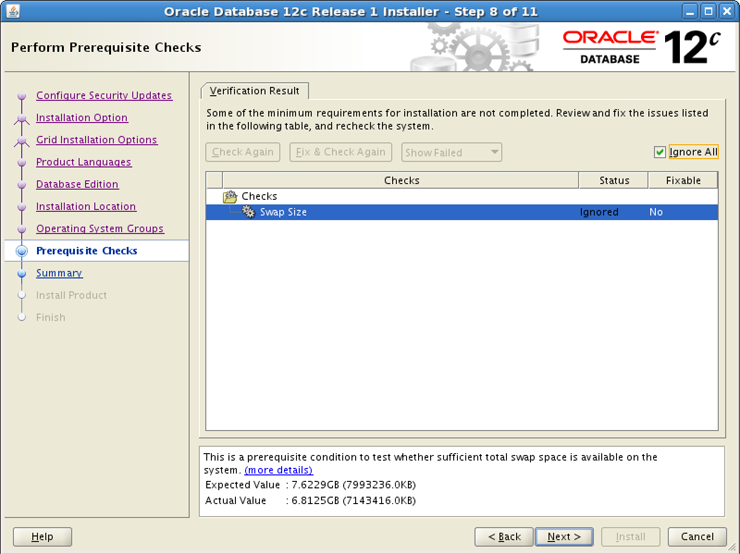Proceed with the Next button
This screenshot has width=740, height=554.
(564, 537)
